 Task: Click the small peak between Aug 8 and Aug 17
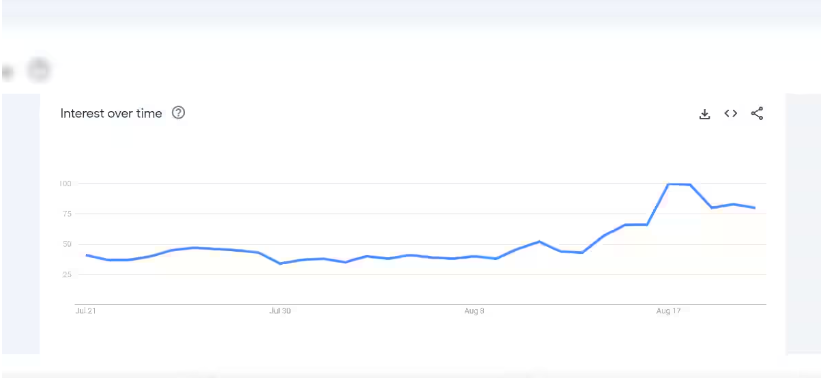click(539, 241)
